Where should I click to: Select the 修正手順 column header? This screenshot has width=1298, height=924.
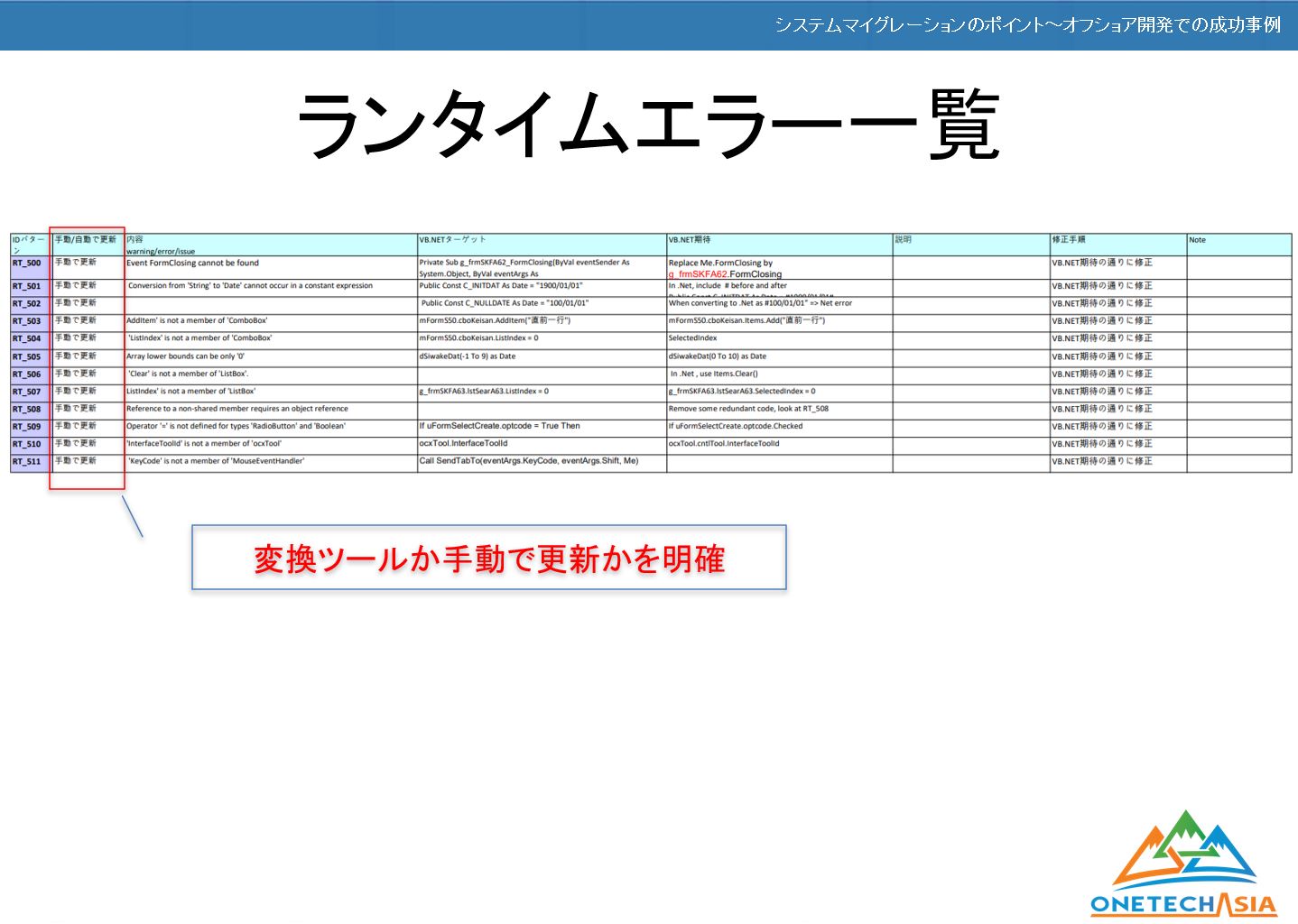click(1118, 245)
